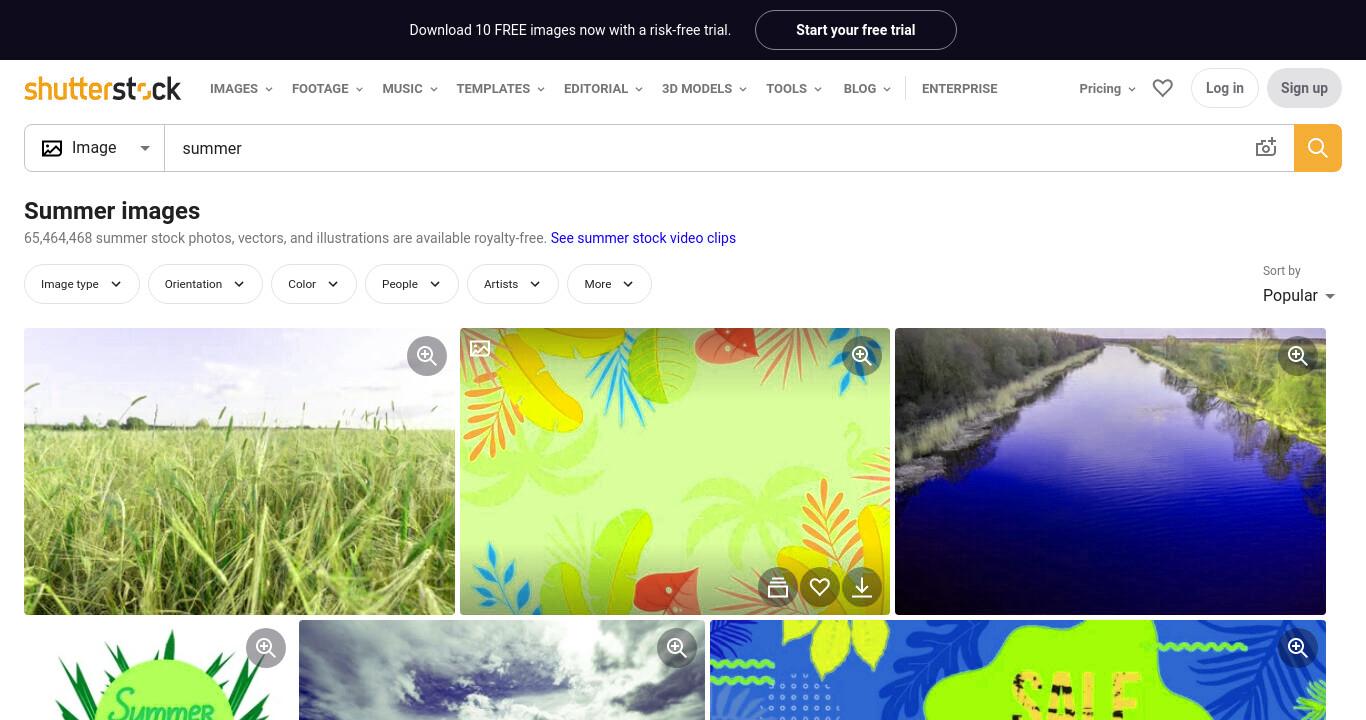
Task: Zoom the tropical leaves illustration
Action: 862,356
